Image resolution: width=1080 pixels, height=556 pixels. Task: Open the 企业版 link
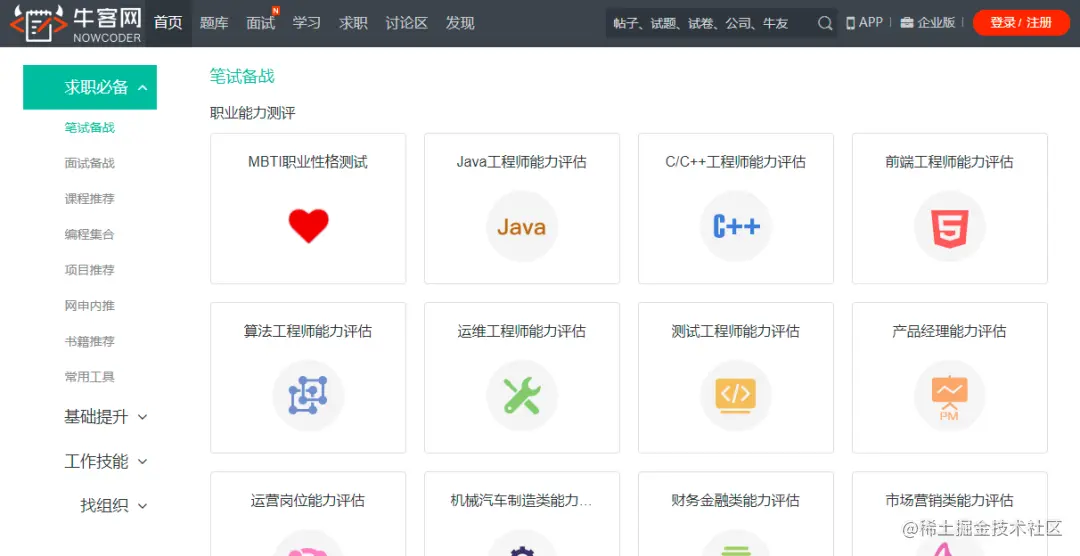928,23
